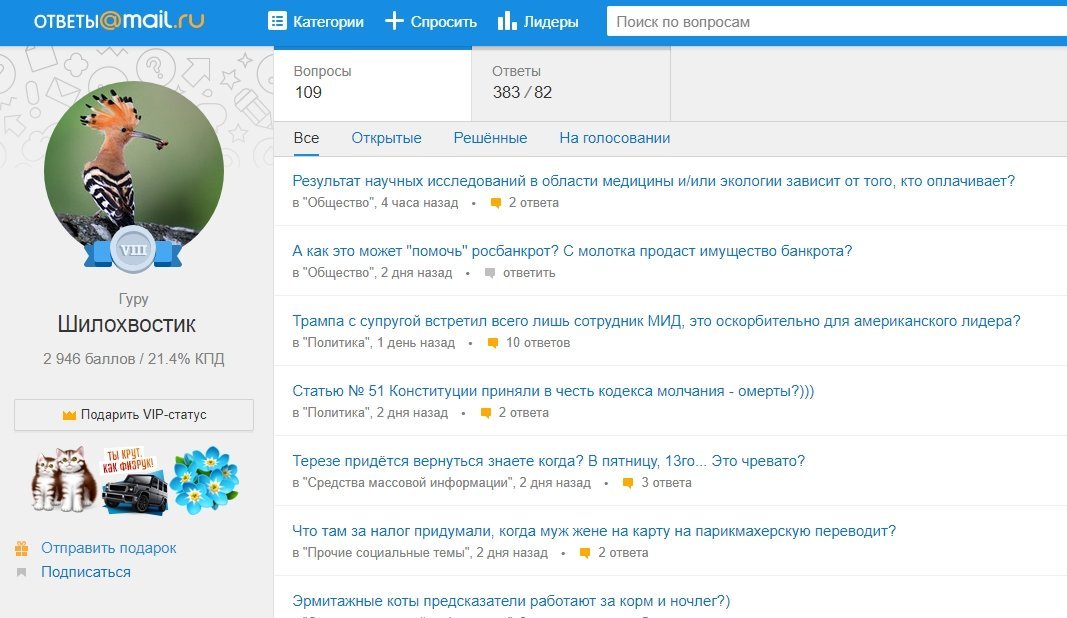Click ответить under the росбанкрот question
Viewport: 1067px width, 618px height.
point(528,273)
